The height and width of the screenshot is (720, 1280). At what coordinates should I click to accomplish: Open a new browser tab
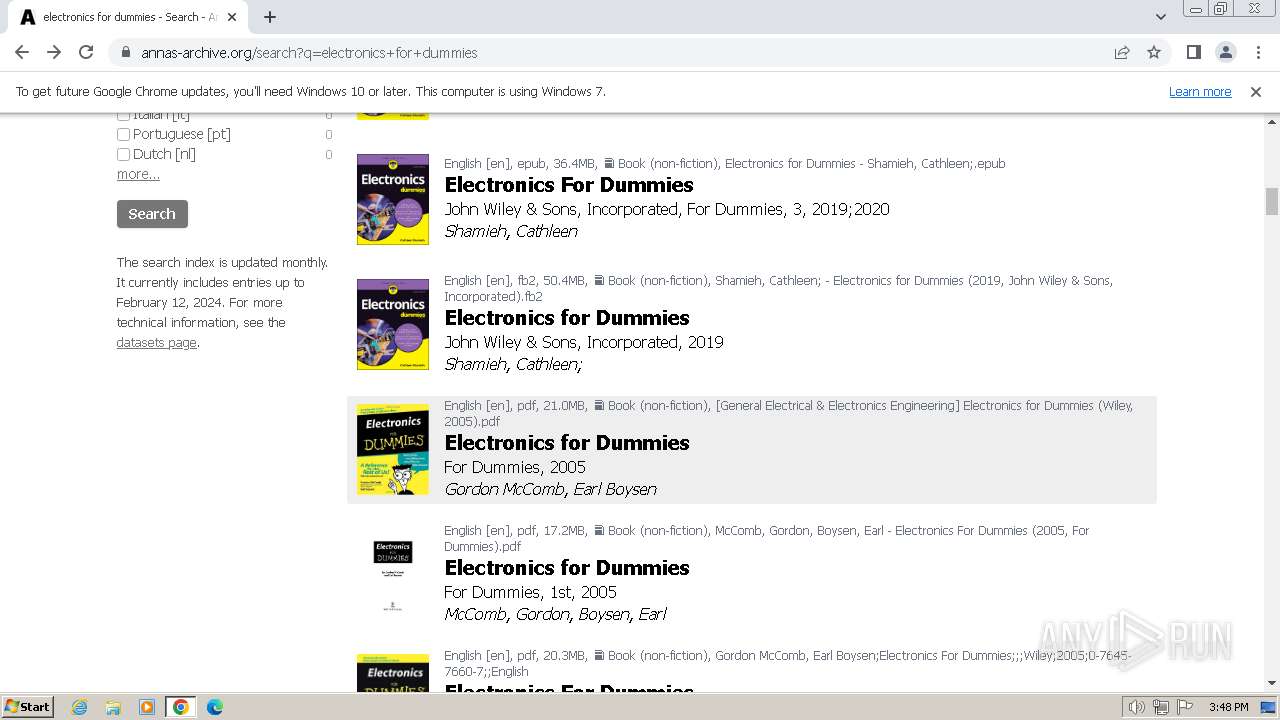click(270, 17)
